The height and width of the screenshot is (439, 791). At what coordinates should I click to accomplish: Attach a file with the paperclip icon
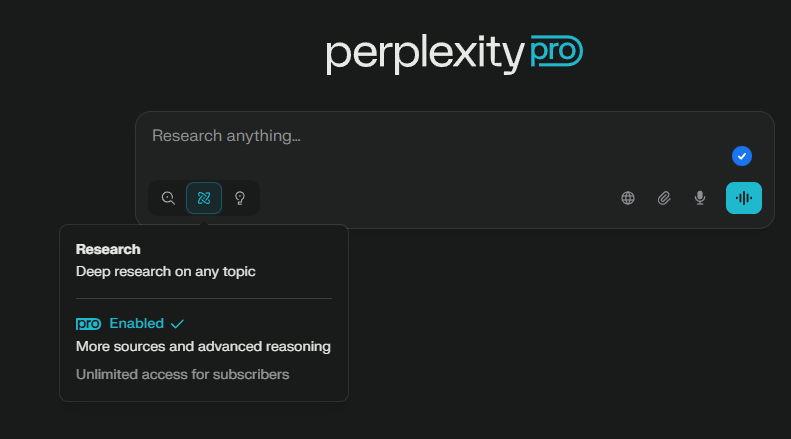(664, 198)
